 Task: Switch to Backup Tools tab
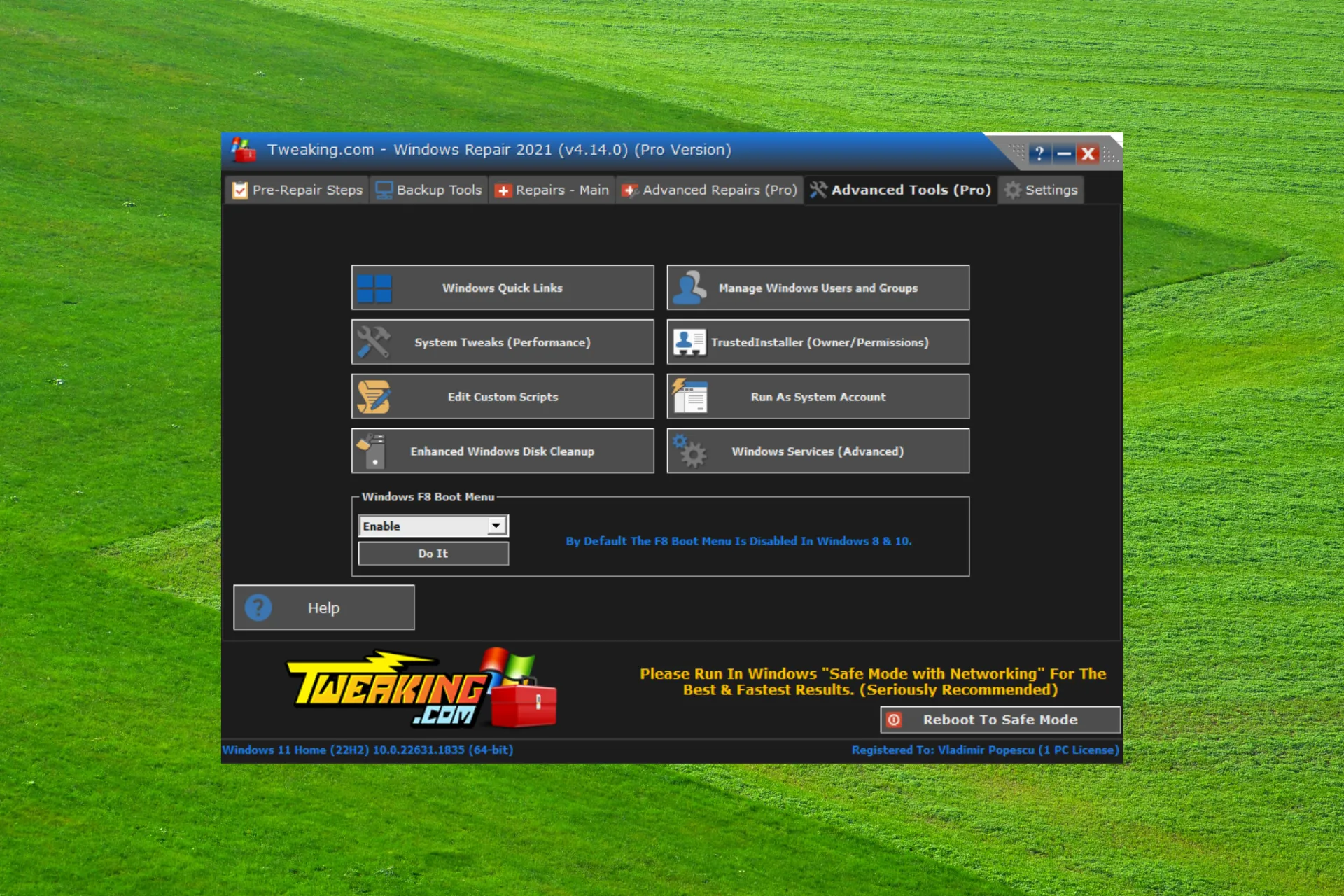tap(429, 190)
